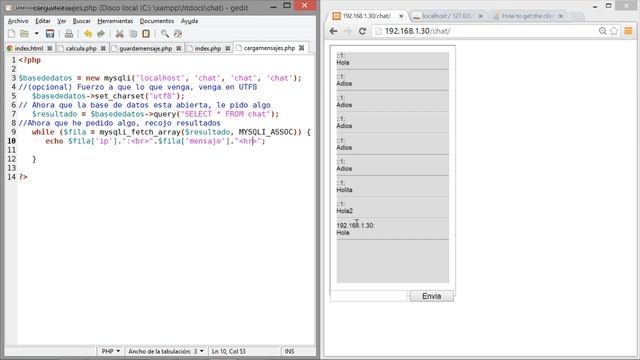
Task: Click the Envia button
Action: coord(431,296)
